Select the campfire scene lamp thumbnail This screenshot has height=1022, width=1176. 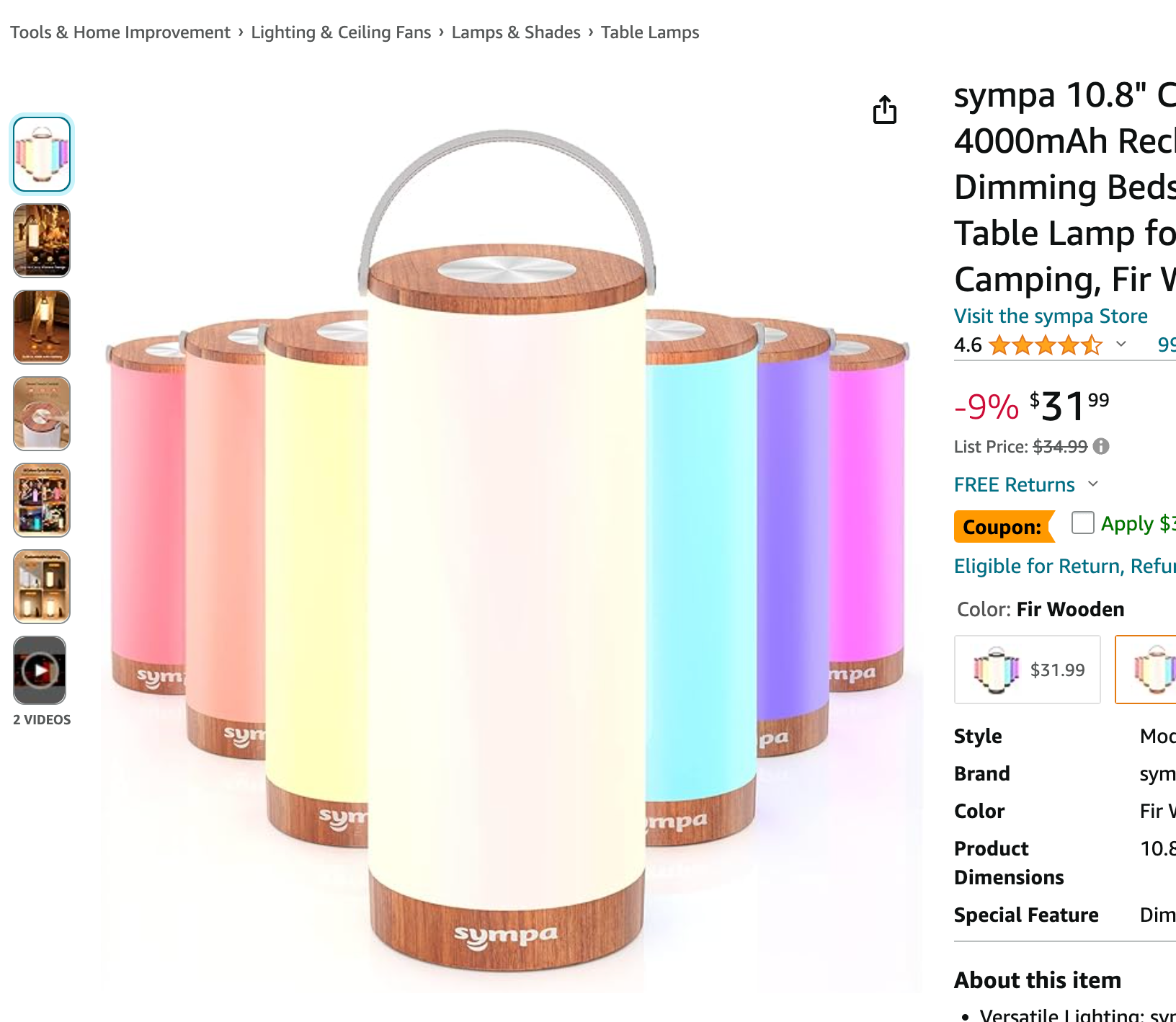pyautogui.click(x=42, y=241)
